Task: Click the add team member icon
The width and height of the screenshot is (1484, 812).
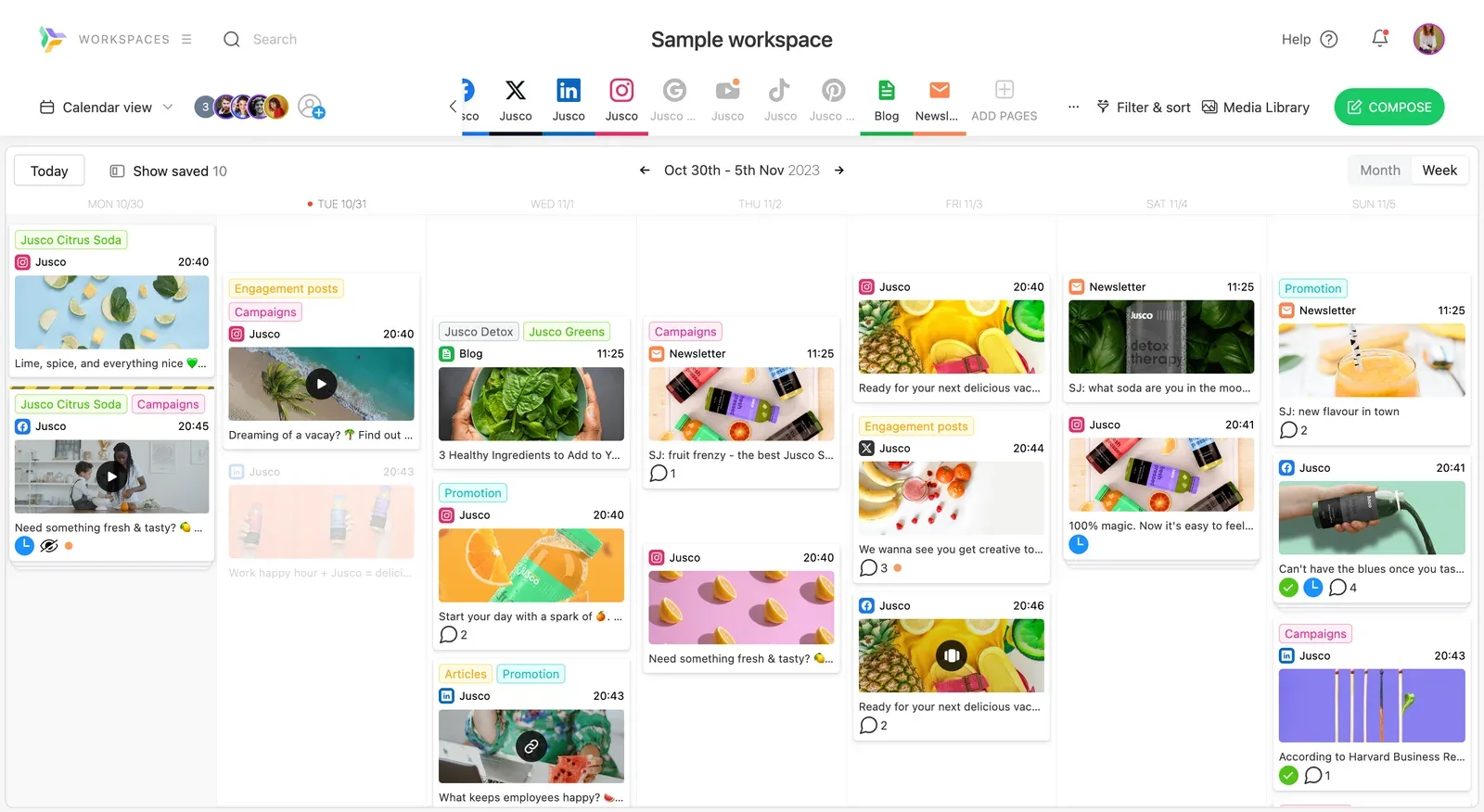Action: 311,108
